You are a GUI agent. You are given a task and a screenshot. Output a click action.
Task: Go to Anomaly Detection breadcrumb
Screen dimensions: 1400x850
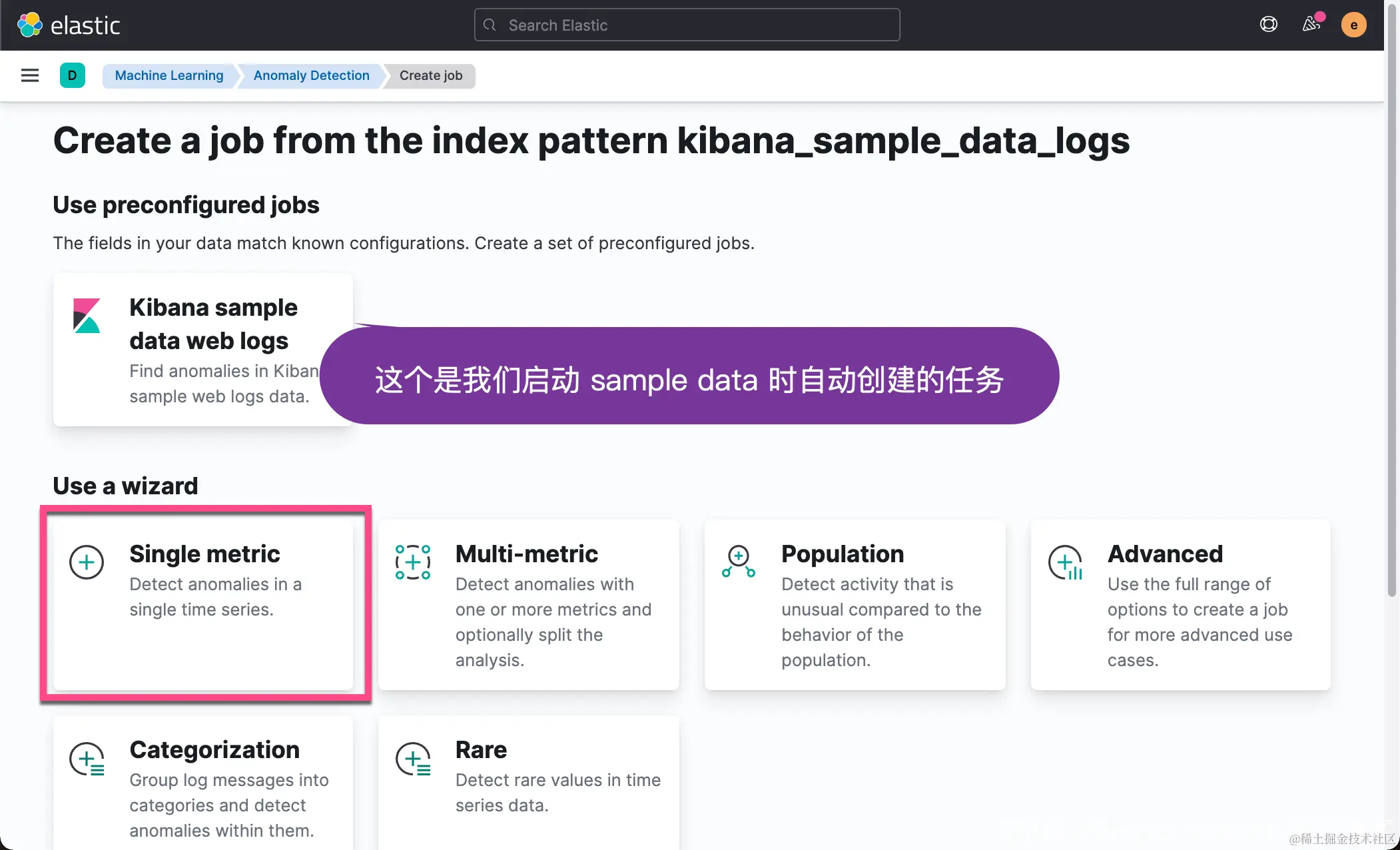[x=311, y=75]
